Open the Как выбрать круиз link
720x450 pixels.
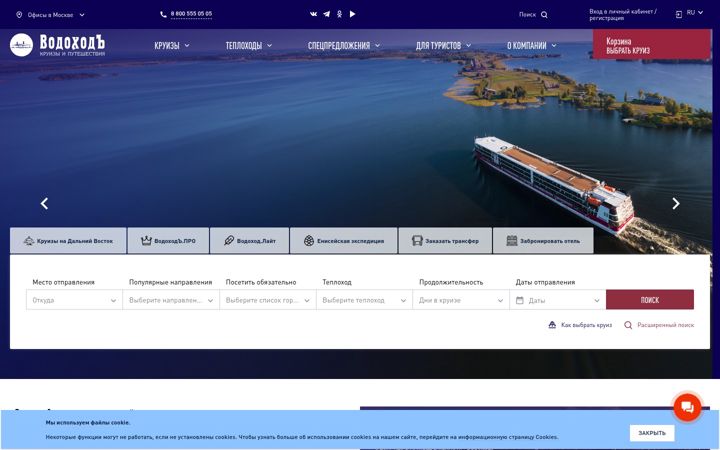pyautogui.click(x=586, y=325)
